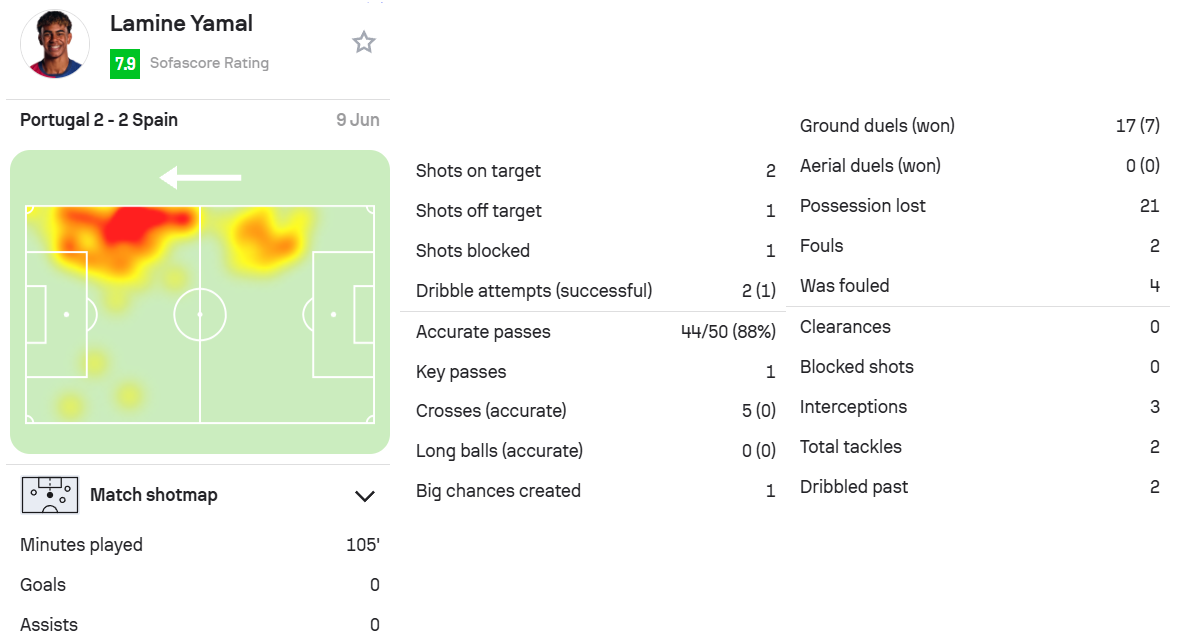Click the green 7.9 rating badge
Screen dimensions: 1179x641
tap(125, 63)
